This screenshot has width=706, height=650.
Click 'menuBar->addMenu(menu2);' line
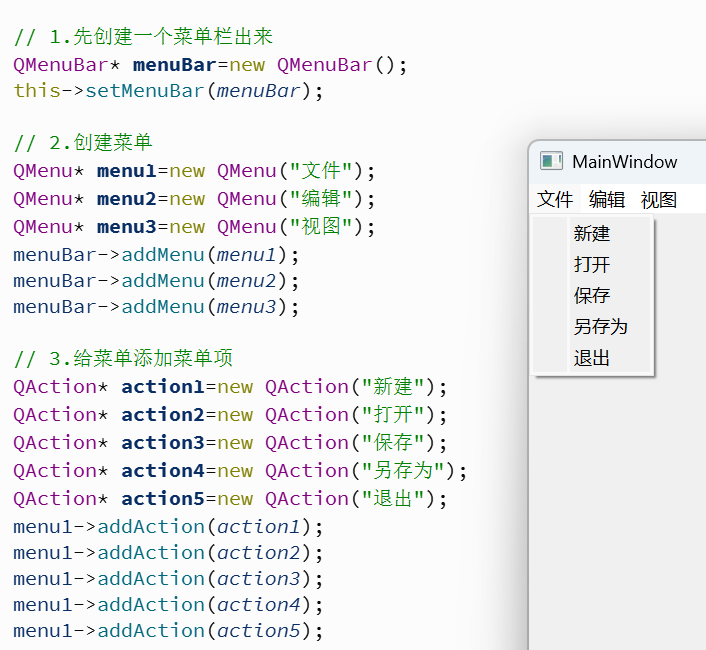click(156, 281)
